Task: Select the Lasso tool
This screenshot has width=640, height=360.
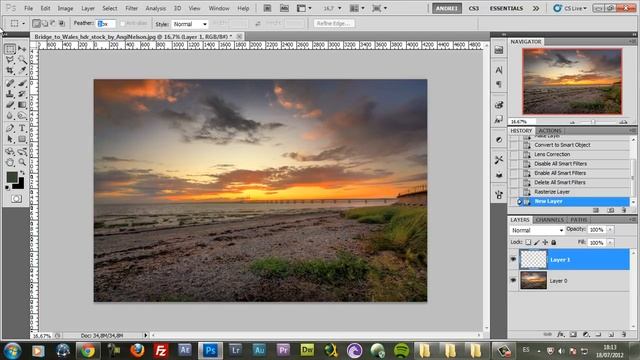Action: pos(10,60)
